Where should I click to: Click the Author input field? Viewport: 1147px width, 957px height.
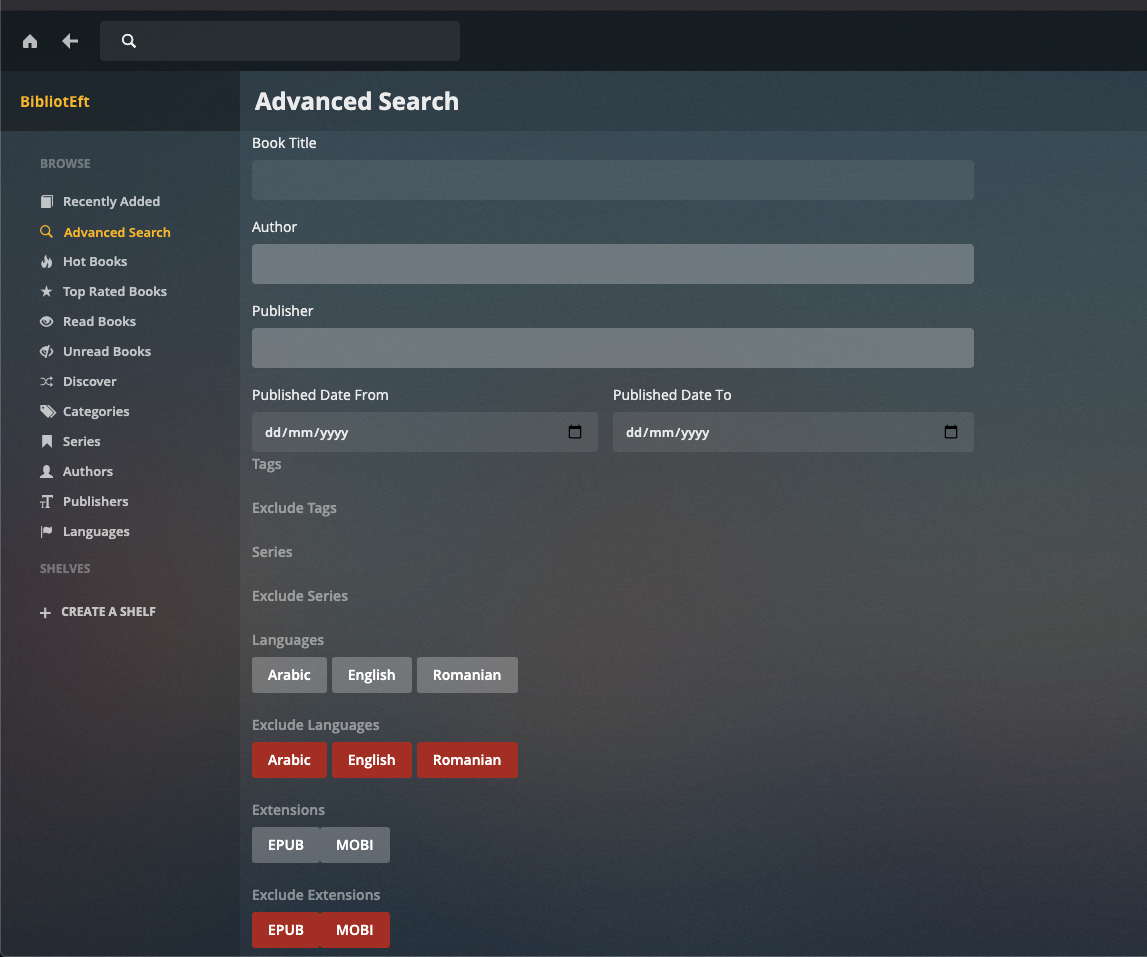click(x=613, y=264)
